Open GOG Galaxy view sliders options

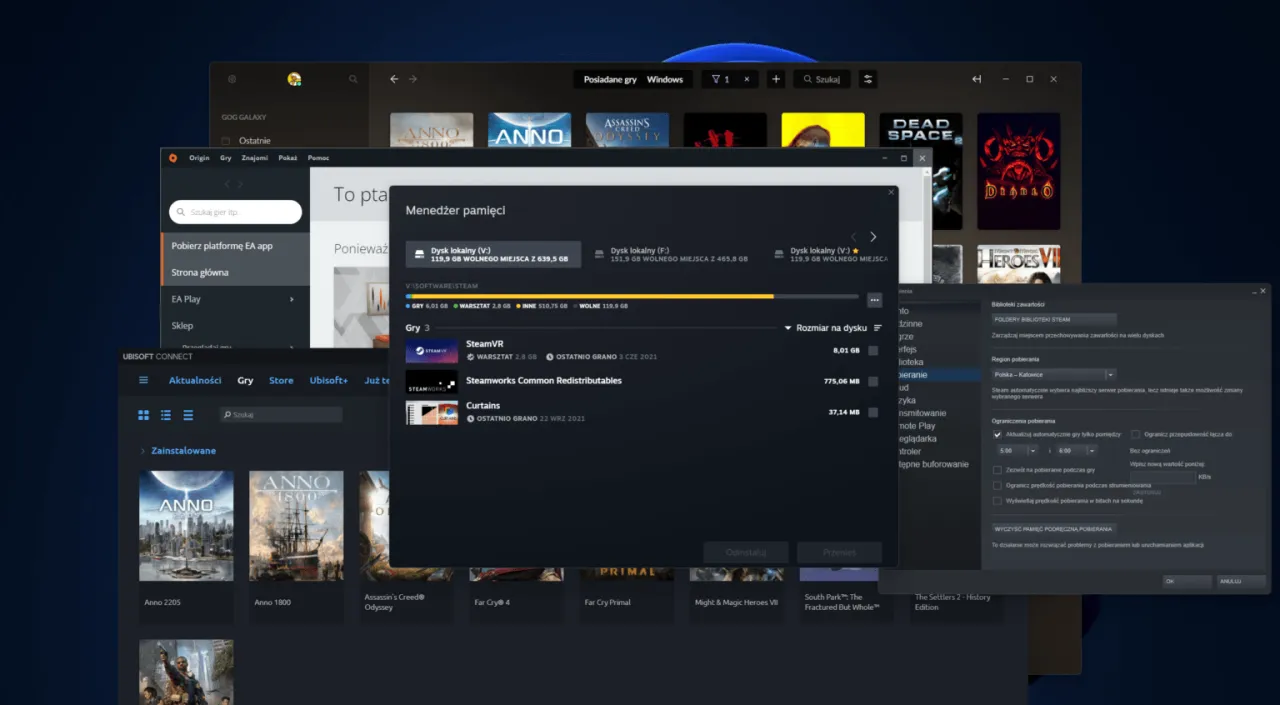pos(868,79)
